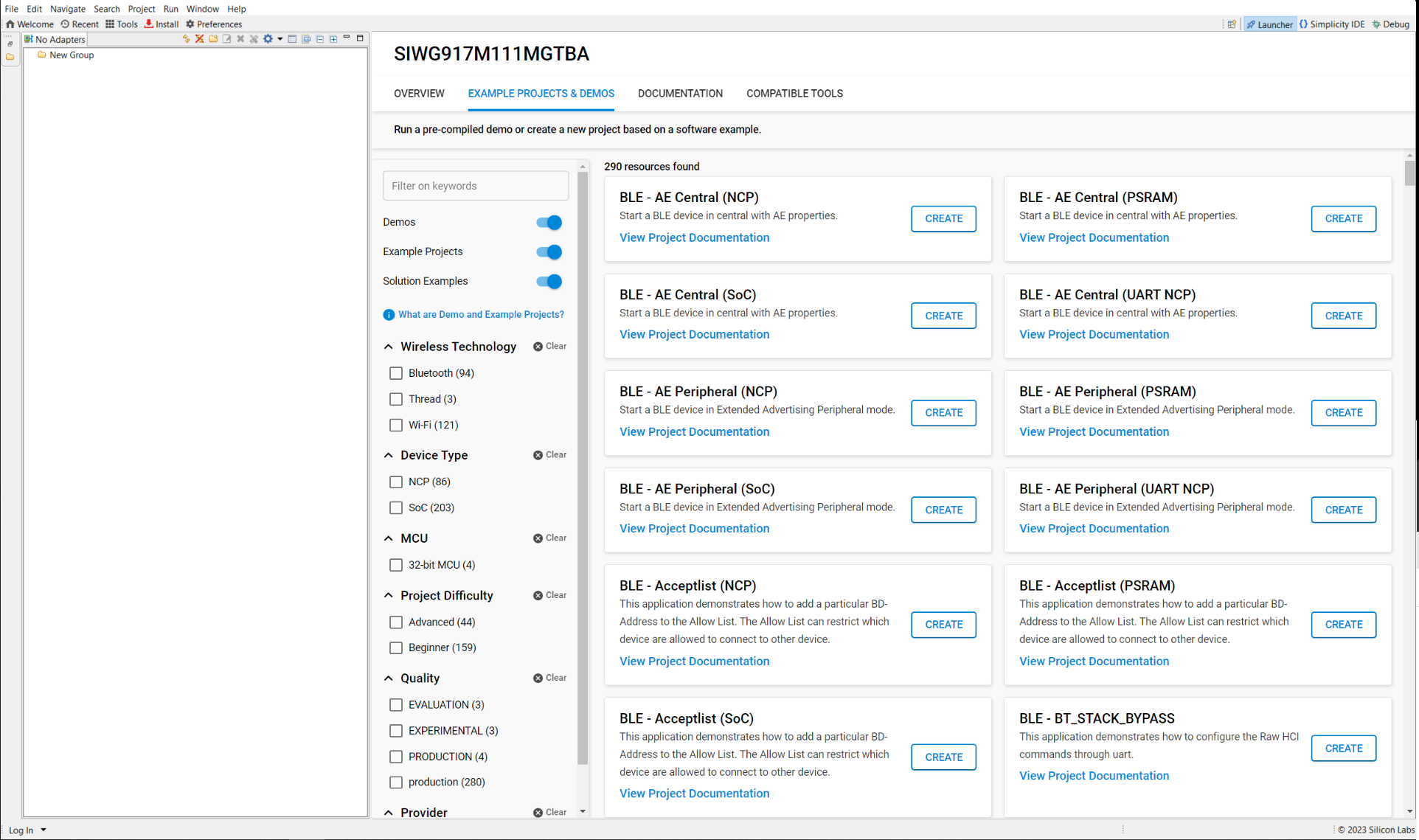
Task: Enable the Bluetooth wireless technology filter
Action: click(x=396, y=373)
